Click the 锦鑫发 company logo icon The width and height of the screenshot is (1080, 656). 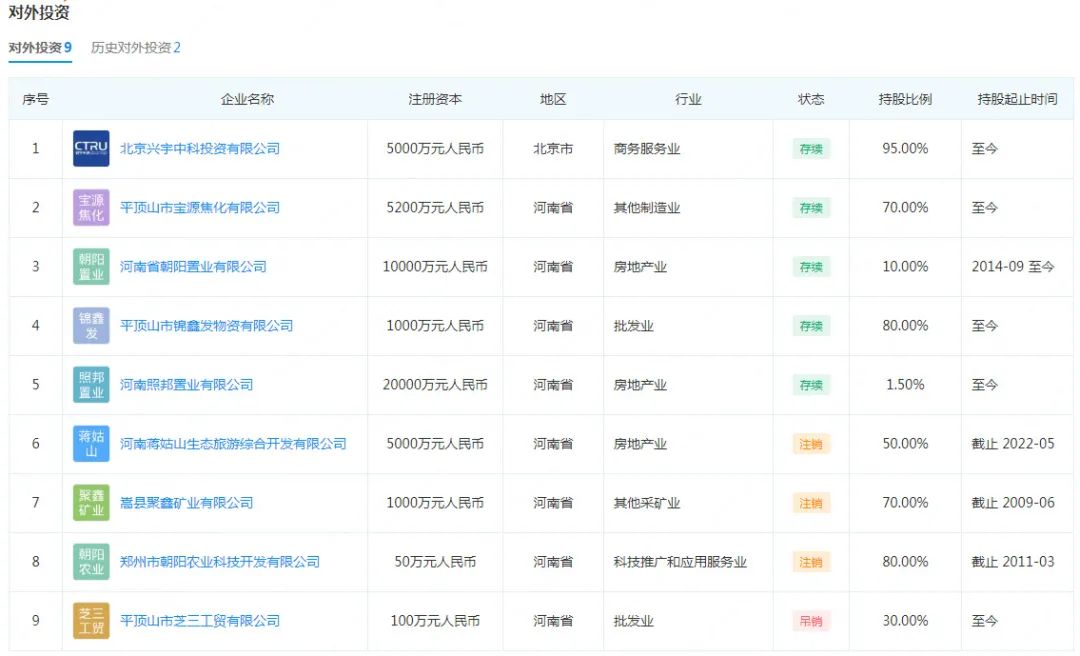tap(91, 325)
